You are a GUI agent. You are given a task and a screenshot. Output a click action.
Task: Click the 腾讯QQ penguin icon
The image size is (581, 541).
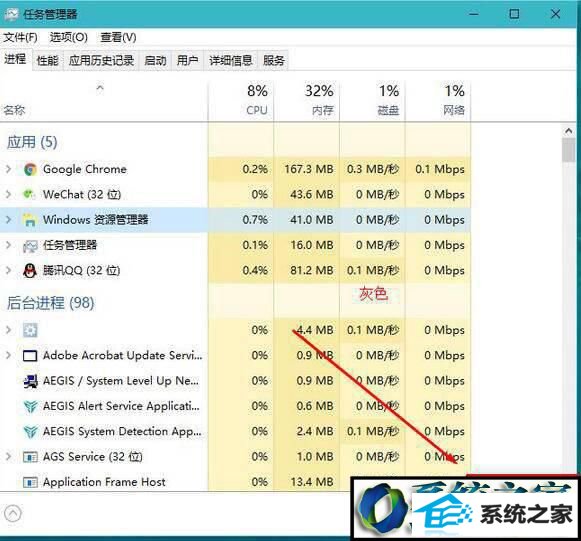(30, 270)
